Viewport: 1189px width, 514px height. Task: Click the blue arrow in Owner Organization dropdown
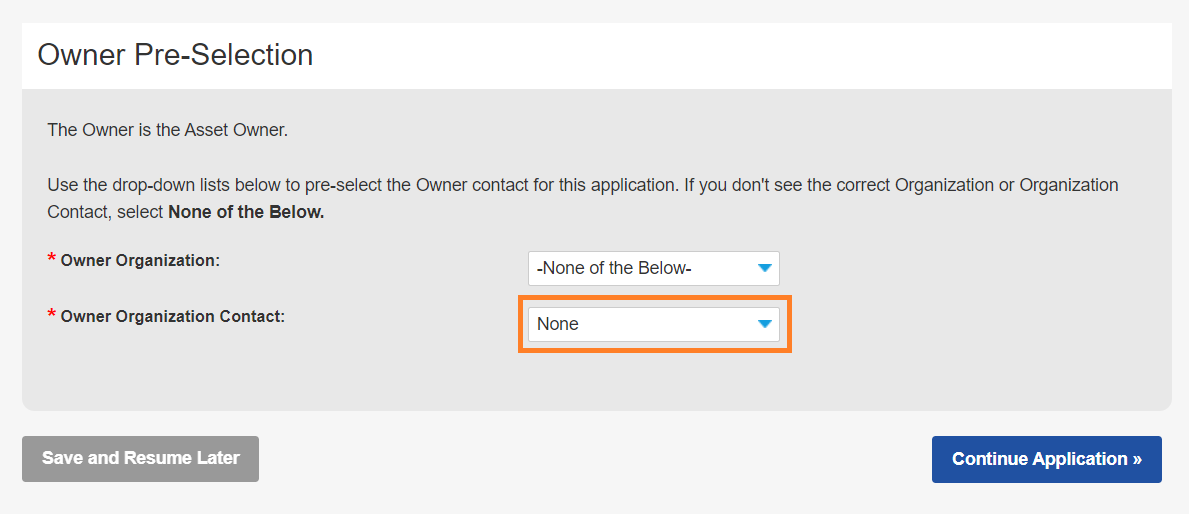(x=765, y=268)
